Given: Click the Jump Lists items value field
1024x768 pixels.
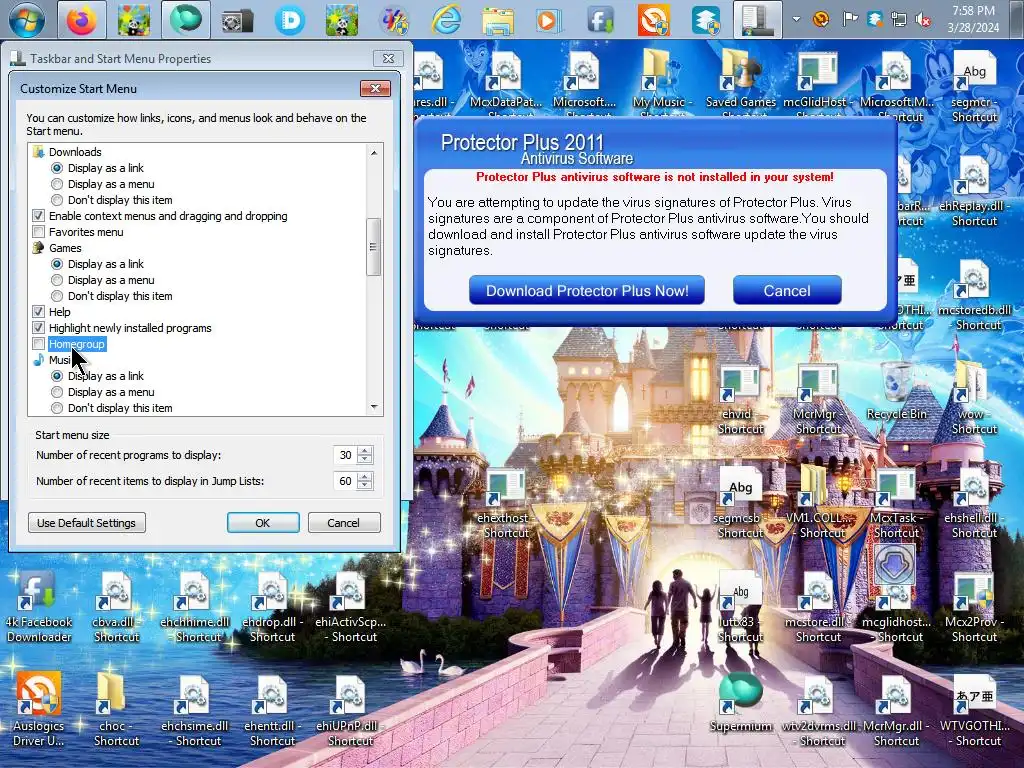Looking at the screenshot, I should click(x=345, y=481).
